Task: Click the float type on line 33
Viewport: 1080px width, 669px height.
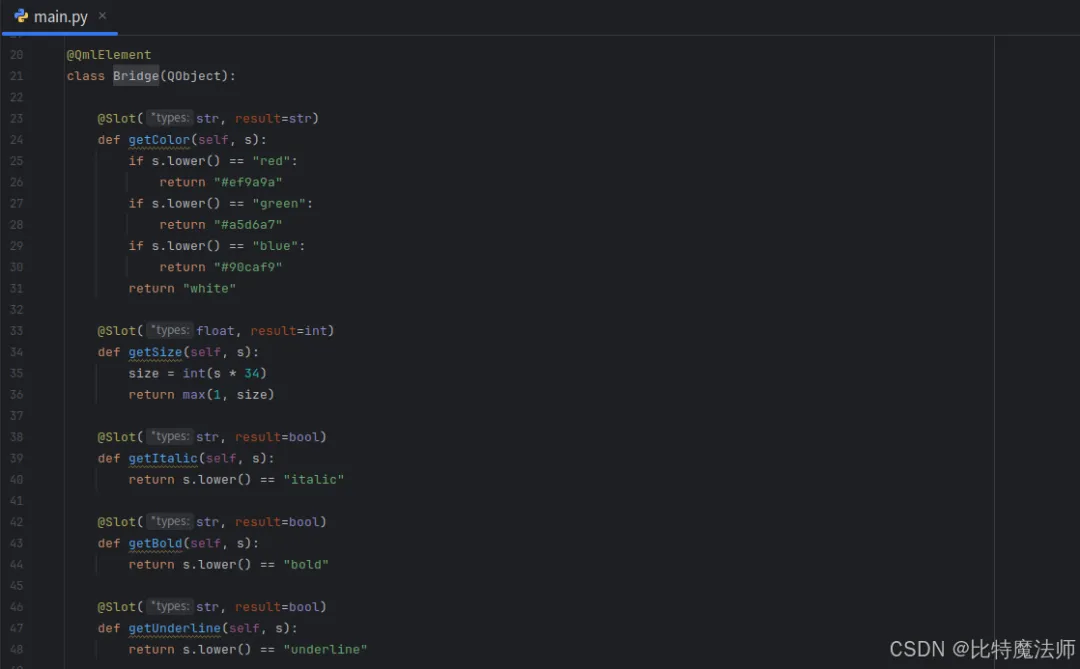Action: tap(215, 331)
